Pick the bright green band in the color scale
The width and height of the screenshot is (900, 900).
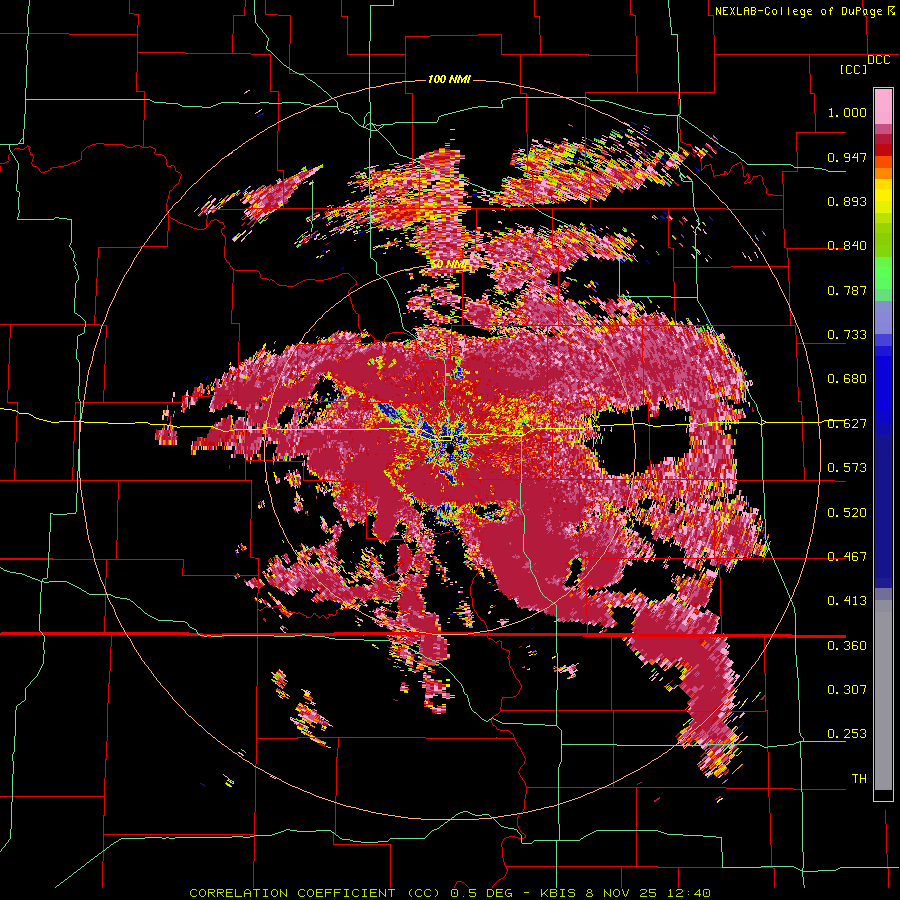[883, 273]
